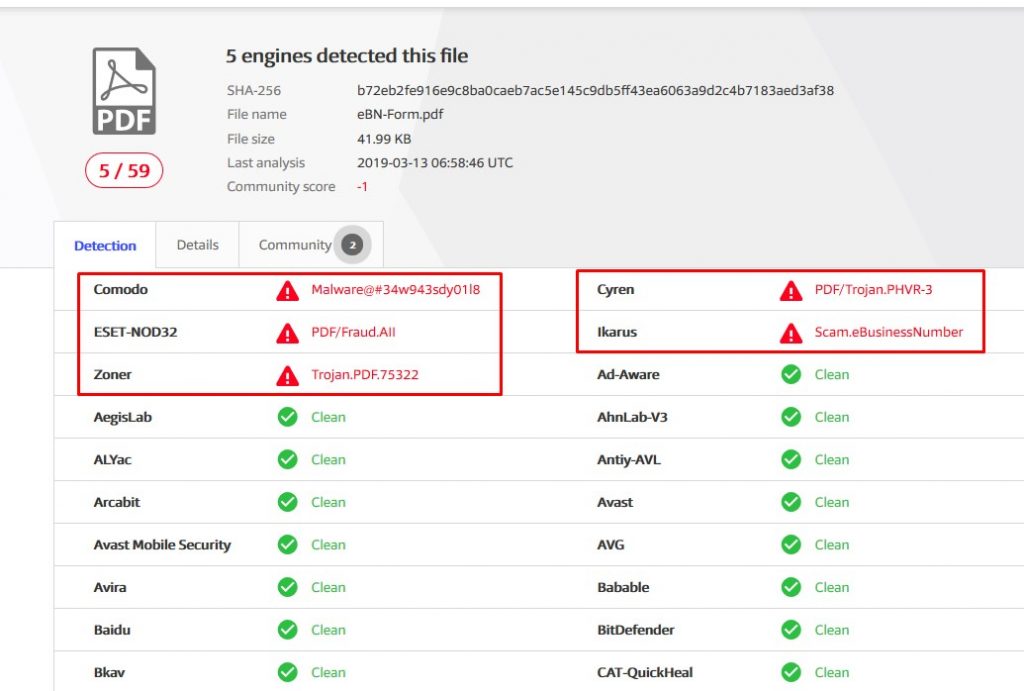The width and height of the screenshot is (1024, 691).
Task: Click the Ikarus engine name
Action: click(x=616, y=332)
